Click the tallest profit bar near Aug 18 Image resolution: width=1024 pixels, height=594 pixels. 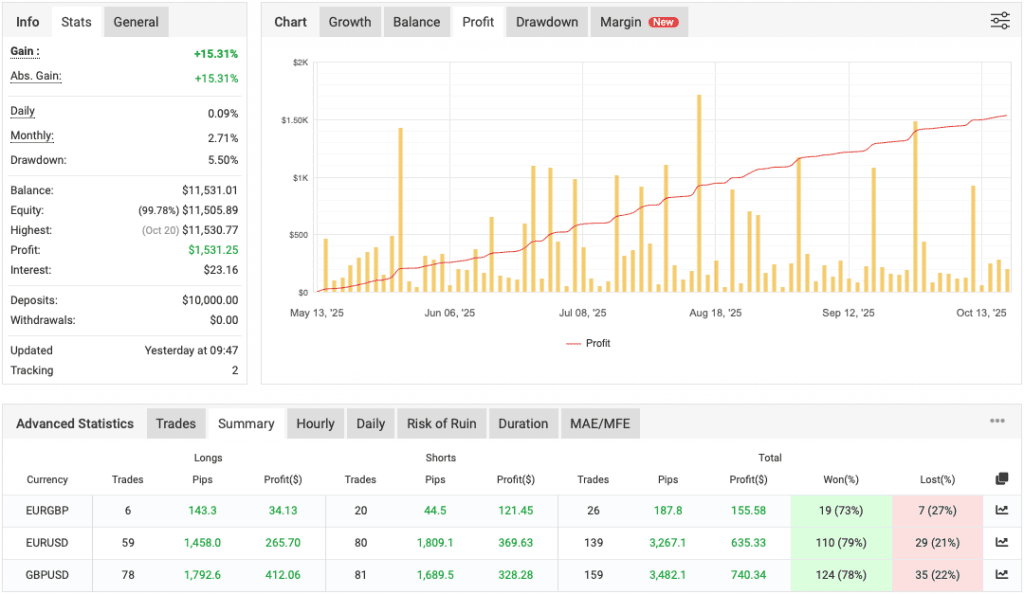[700, 190]
